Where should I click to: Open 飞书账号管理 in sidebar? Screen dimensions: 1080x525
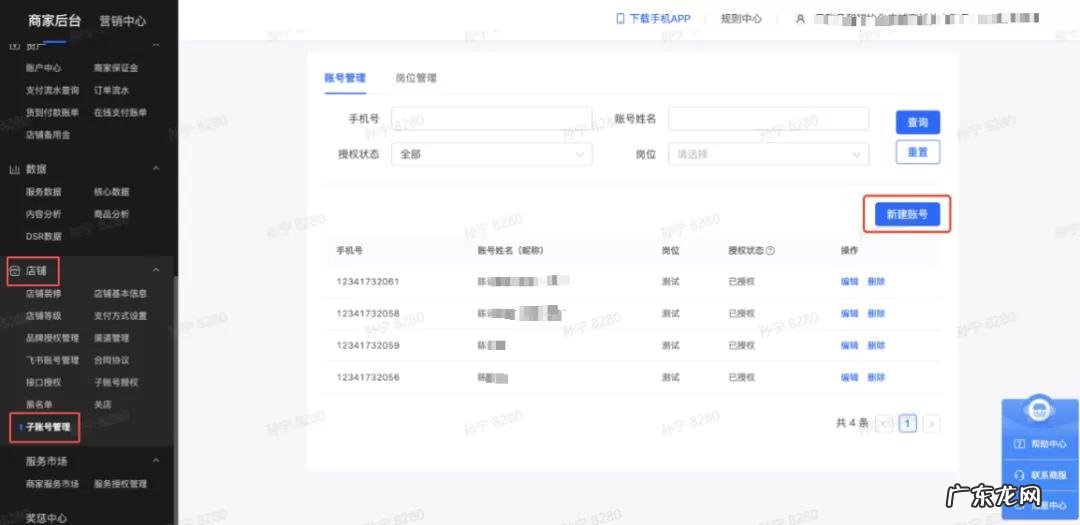[52, 360]
